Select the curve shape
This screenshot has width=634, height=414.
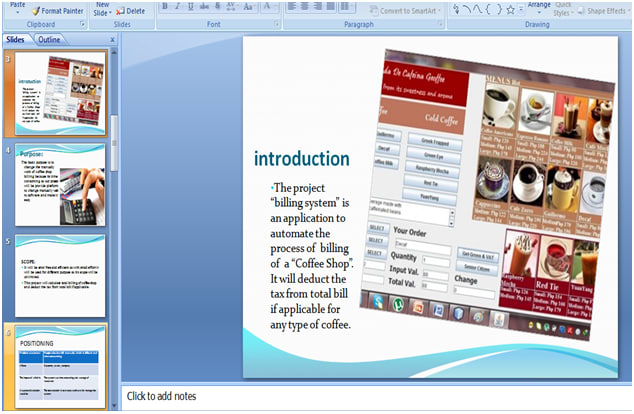tap(478, 10)
